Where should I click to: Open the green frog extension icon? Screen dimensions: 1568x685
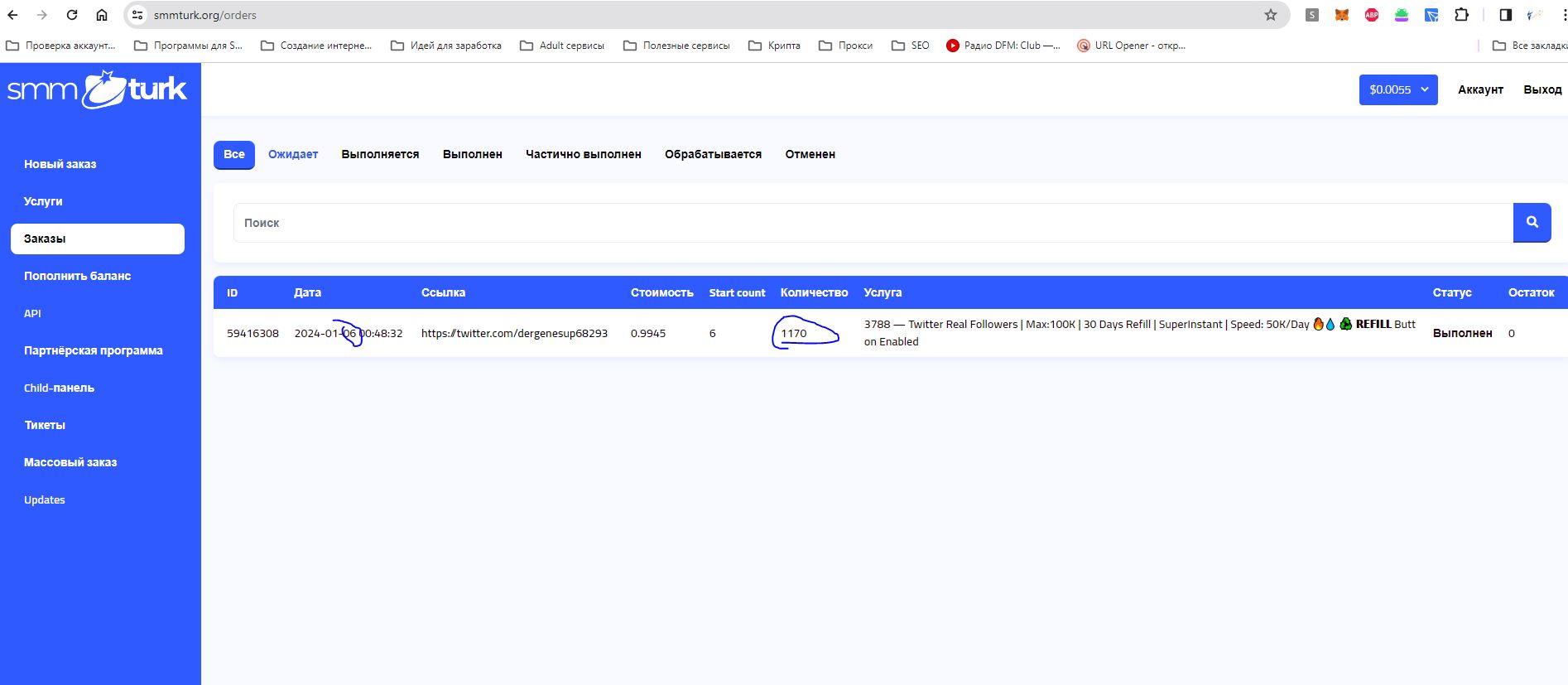(x=1402, y=15)
